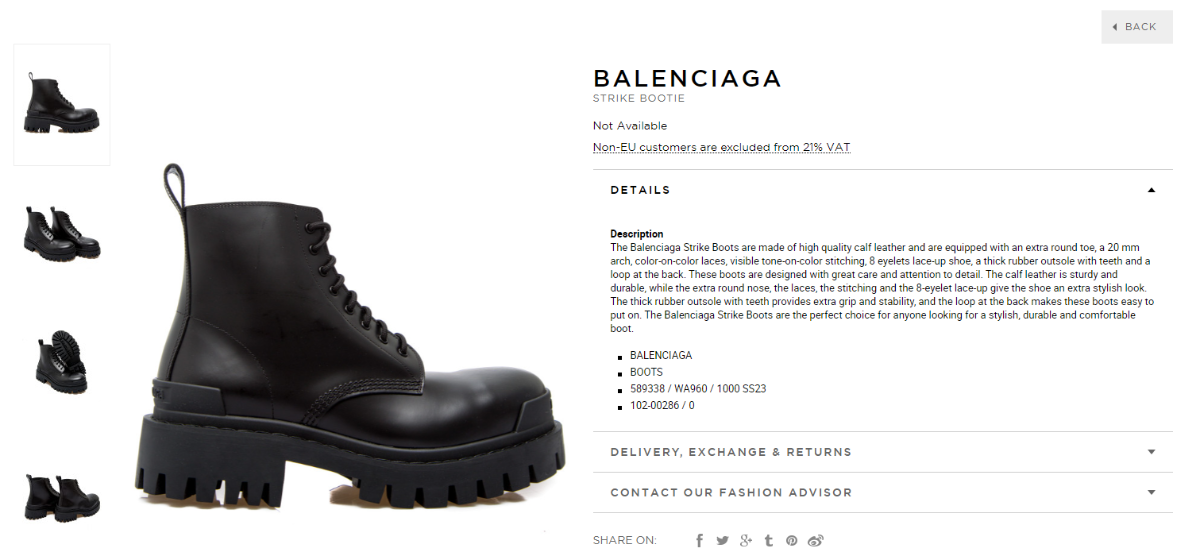The image size is (1200, 556).
Task: Go back using the Back button
Action: click(1137, 27)
